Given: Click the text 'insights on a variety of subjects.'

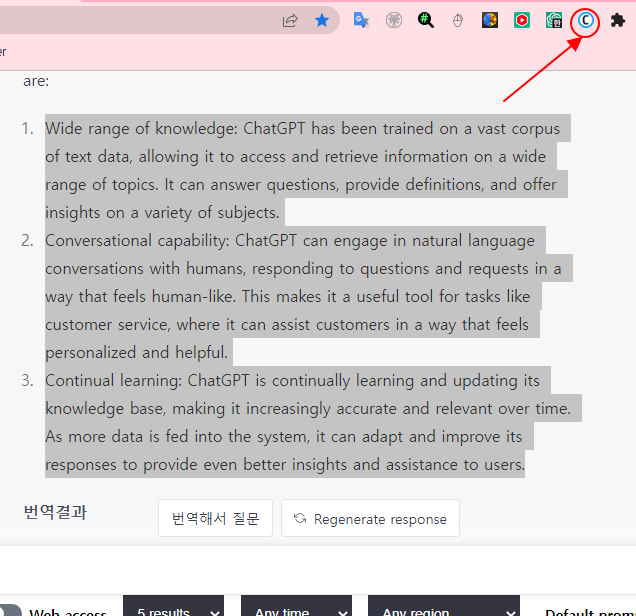Looking at the screenshot, I should point(162,212).
